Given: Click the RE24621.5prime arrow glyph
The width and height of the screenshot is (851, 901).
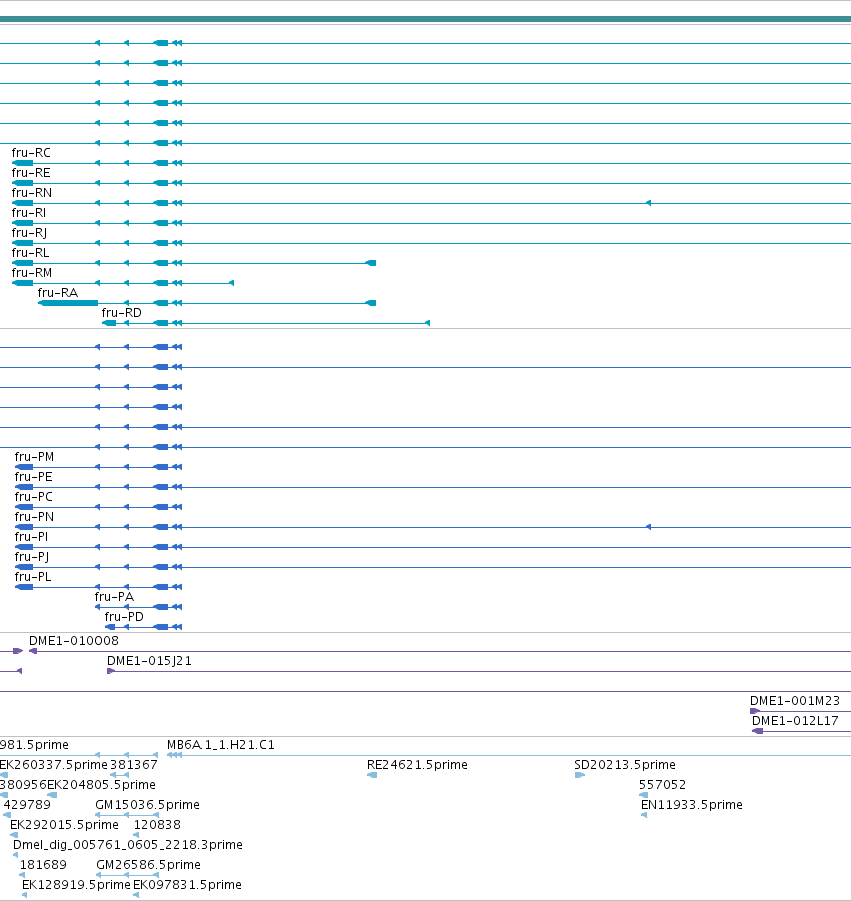Looking at the screenshot, I should click(x=372, y=775).
